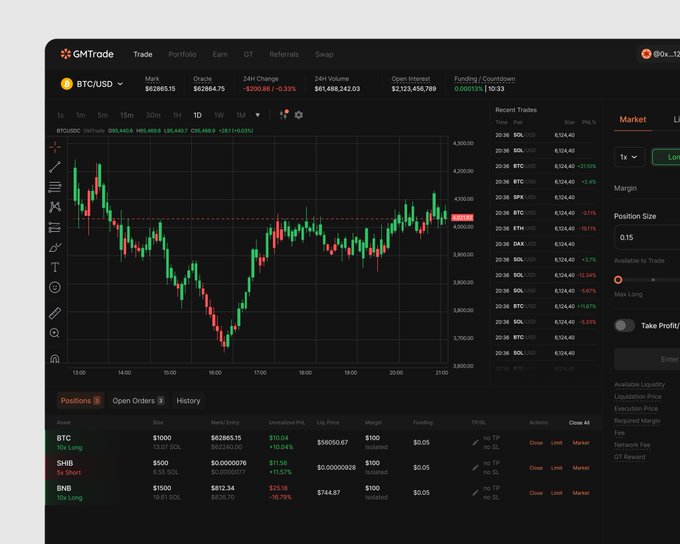Click the ETH row in Recent Trades
Screen dimensions: 680x544
click(x=546, y=229)
